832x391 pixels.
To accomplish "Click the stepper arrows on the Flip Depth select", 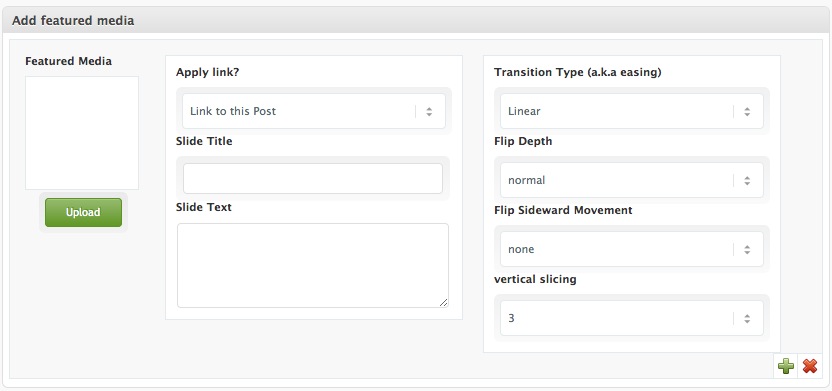I will [747, 180].
